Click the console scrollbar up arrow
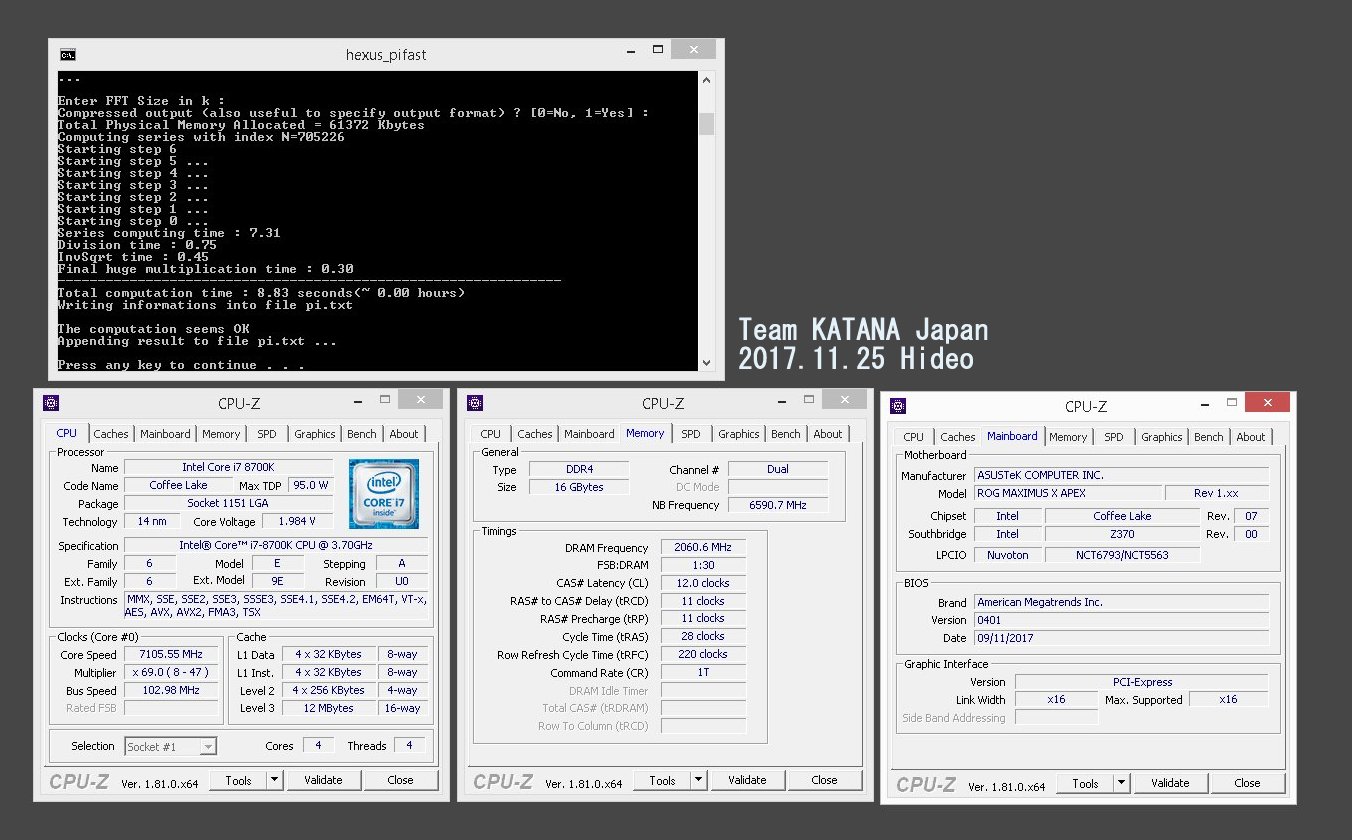 (x=706, y=80)
